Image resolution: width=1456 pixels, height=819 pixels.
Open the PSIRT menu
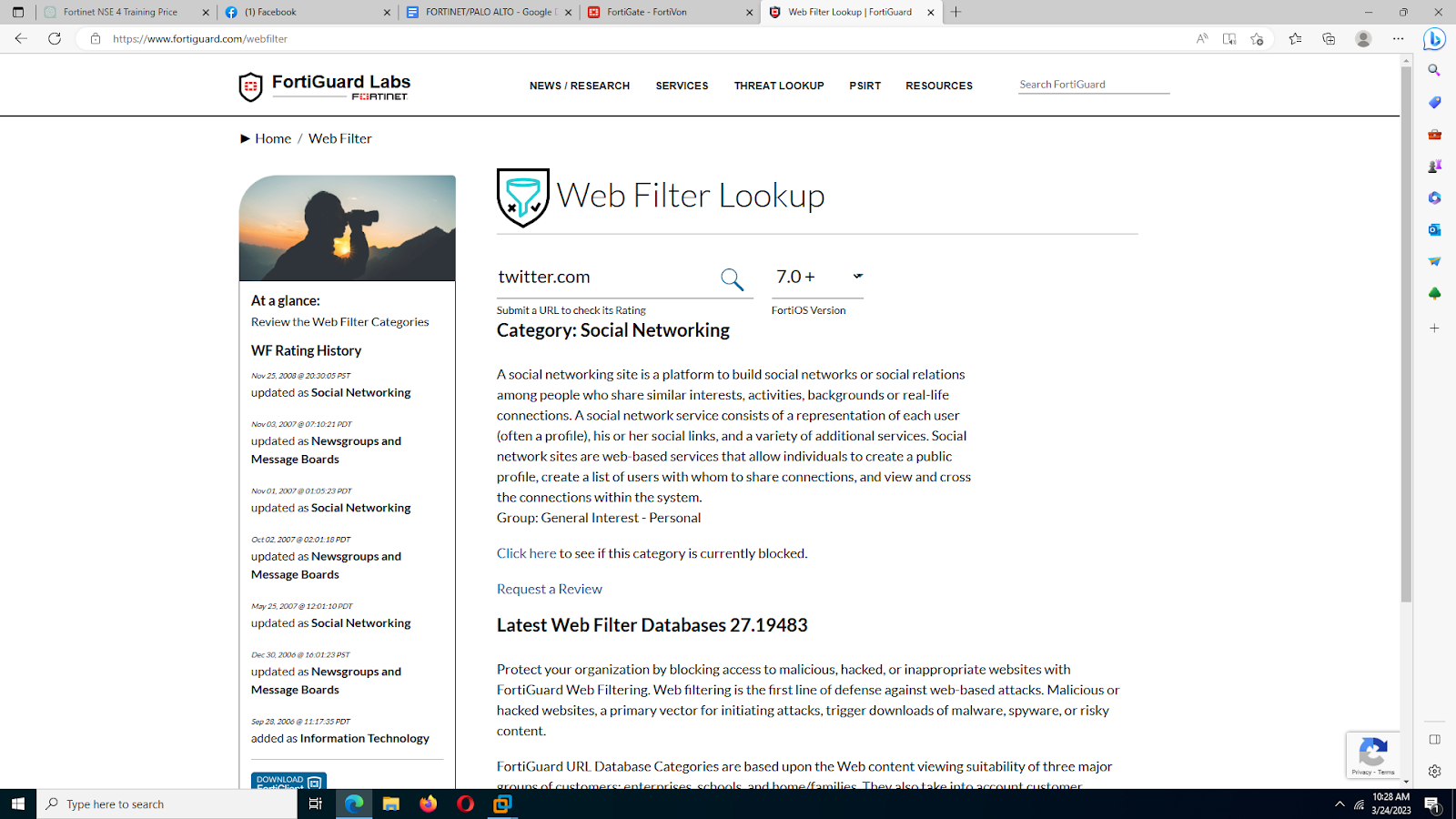point(865,86)
